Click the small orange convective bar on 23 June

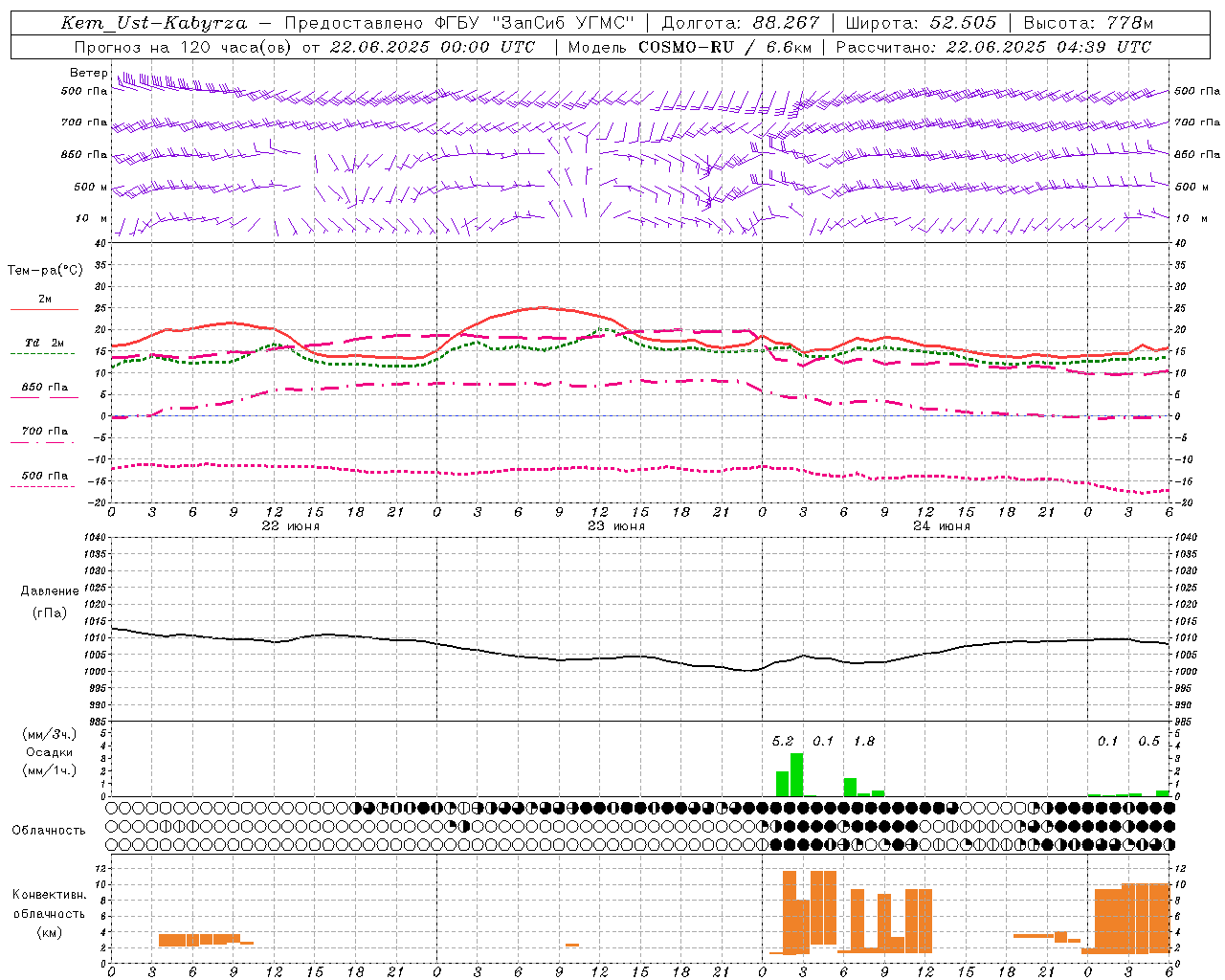point(571,946)
